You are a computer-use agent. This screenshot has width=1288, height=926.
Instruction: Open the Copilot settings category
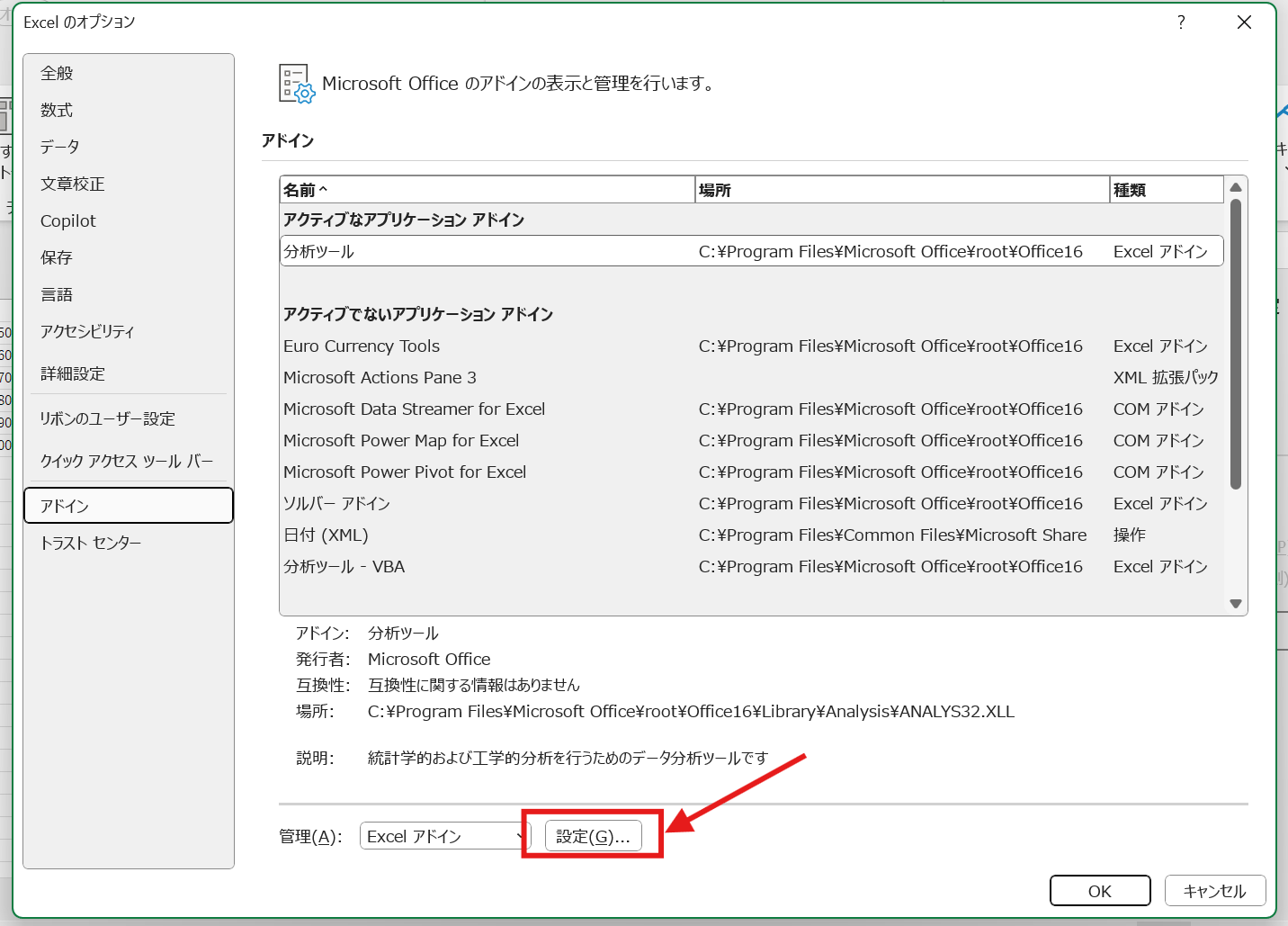(67, 220)
